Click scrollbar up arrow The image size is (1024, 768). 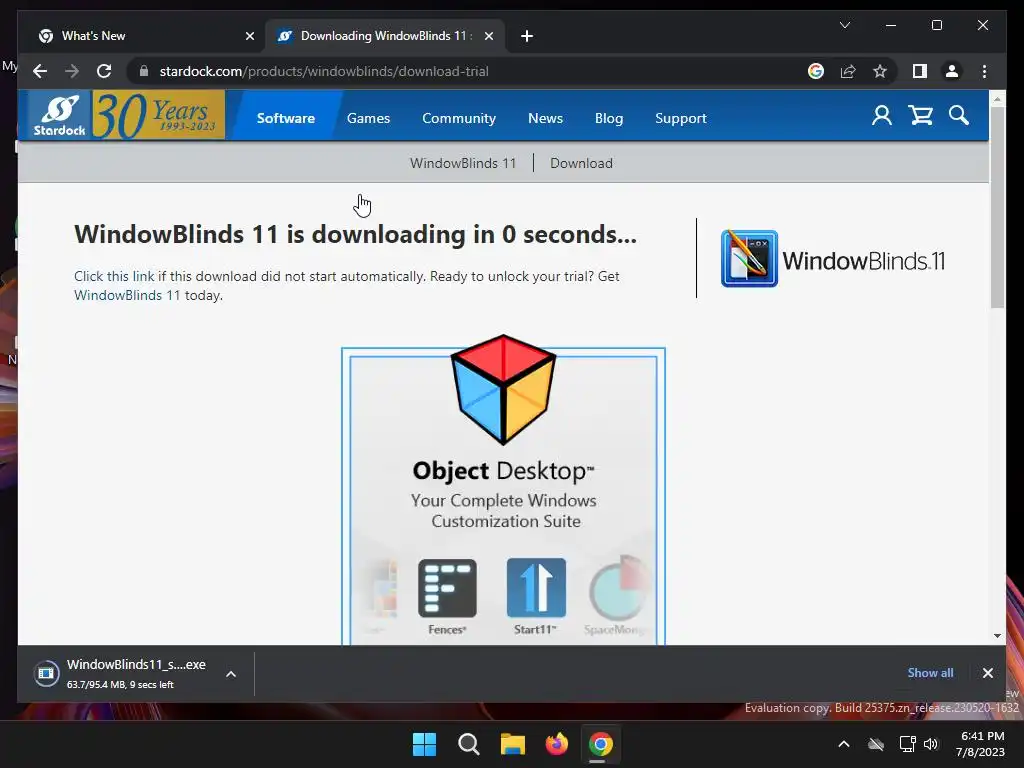click(x=997, y=99)
